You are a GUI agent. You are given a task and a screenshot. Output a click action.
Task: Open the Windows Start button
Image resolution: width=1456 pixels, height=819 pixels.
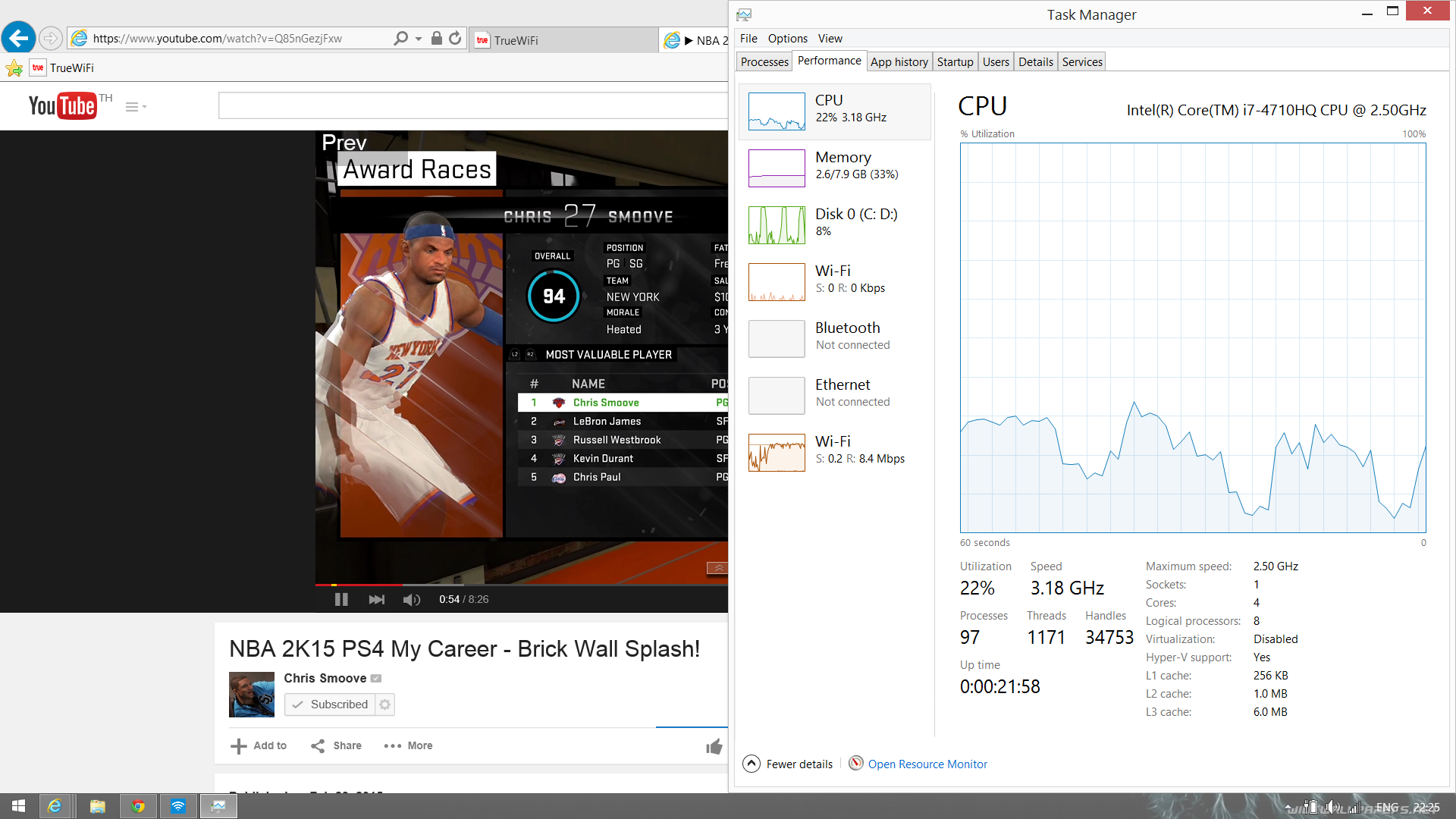tap(18, 806)
